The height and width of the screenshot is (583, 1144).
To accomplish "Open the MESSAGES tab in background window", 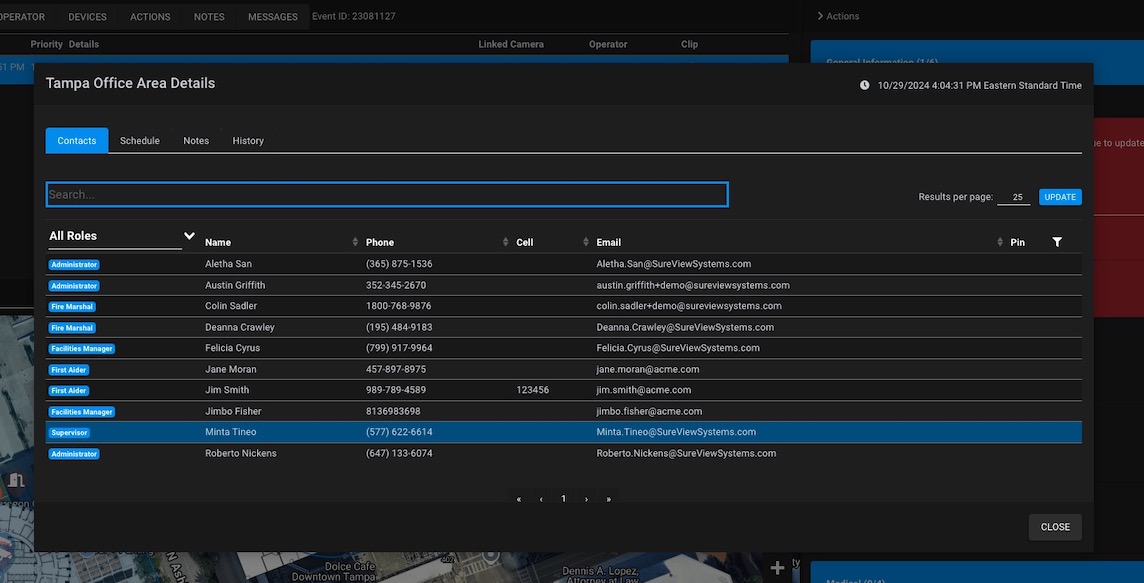I will tap(273, 17).
